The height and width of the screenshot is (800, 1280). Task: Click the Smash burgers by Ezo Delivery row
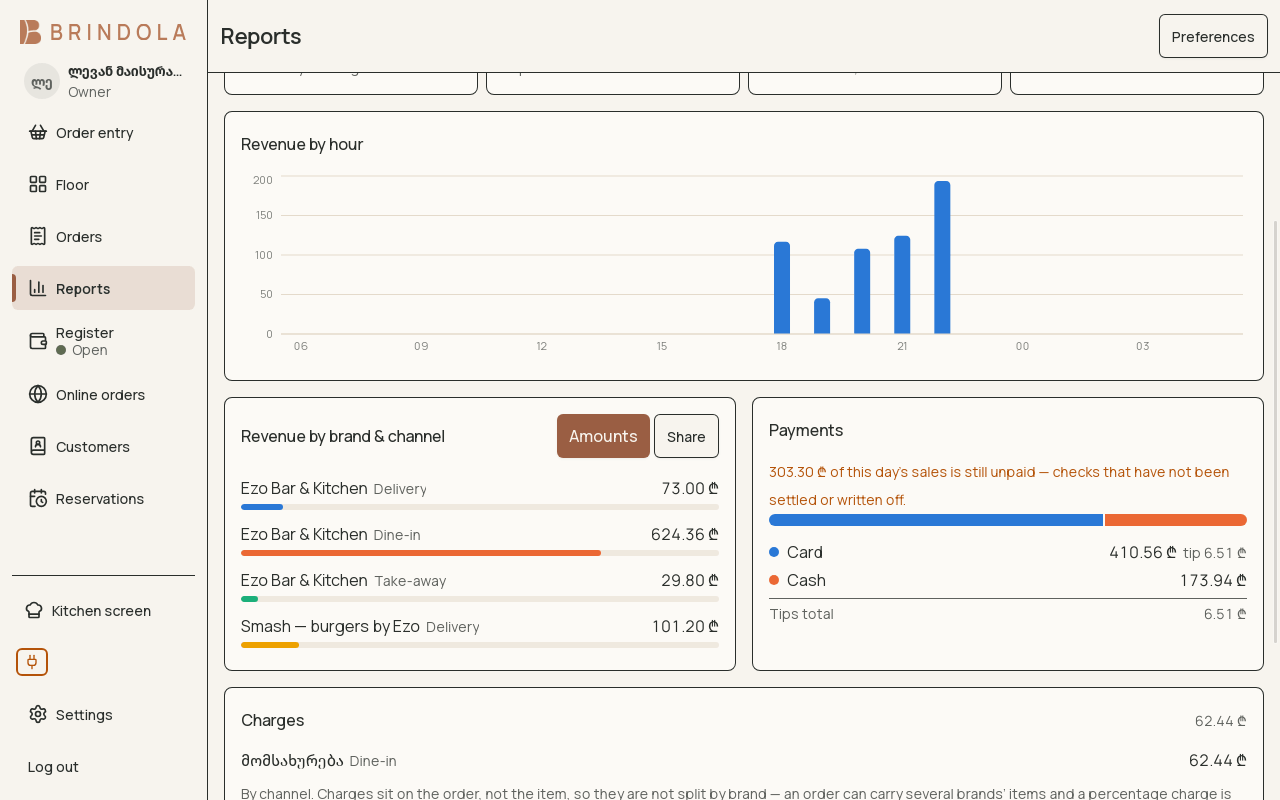tap(480, 632)
